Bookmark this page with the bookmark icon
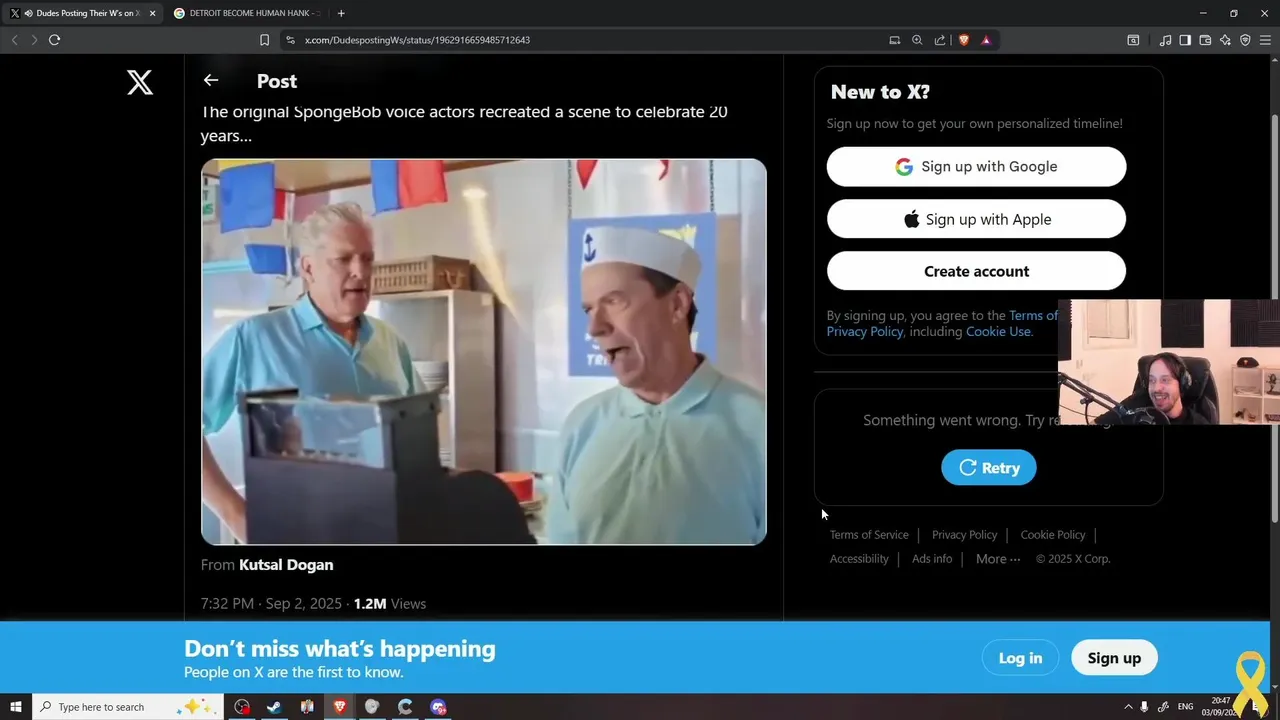This screenshot has width=1280, height=720. pyautogui.click(x=264, y=40)
